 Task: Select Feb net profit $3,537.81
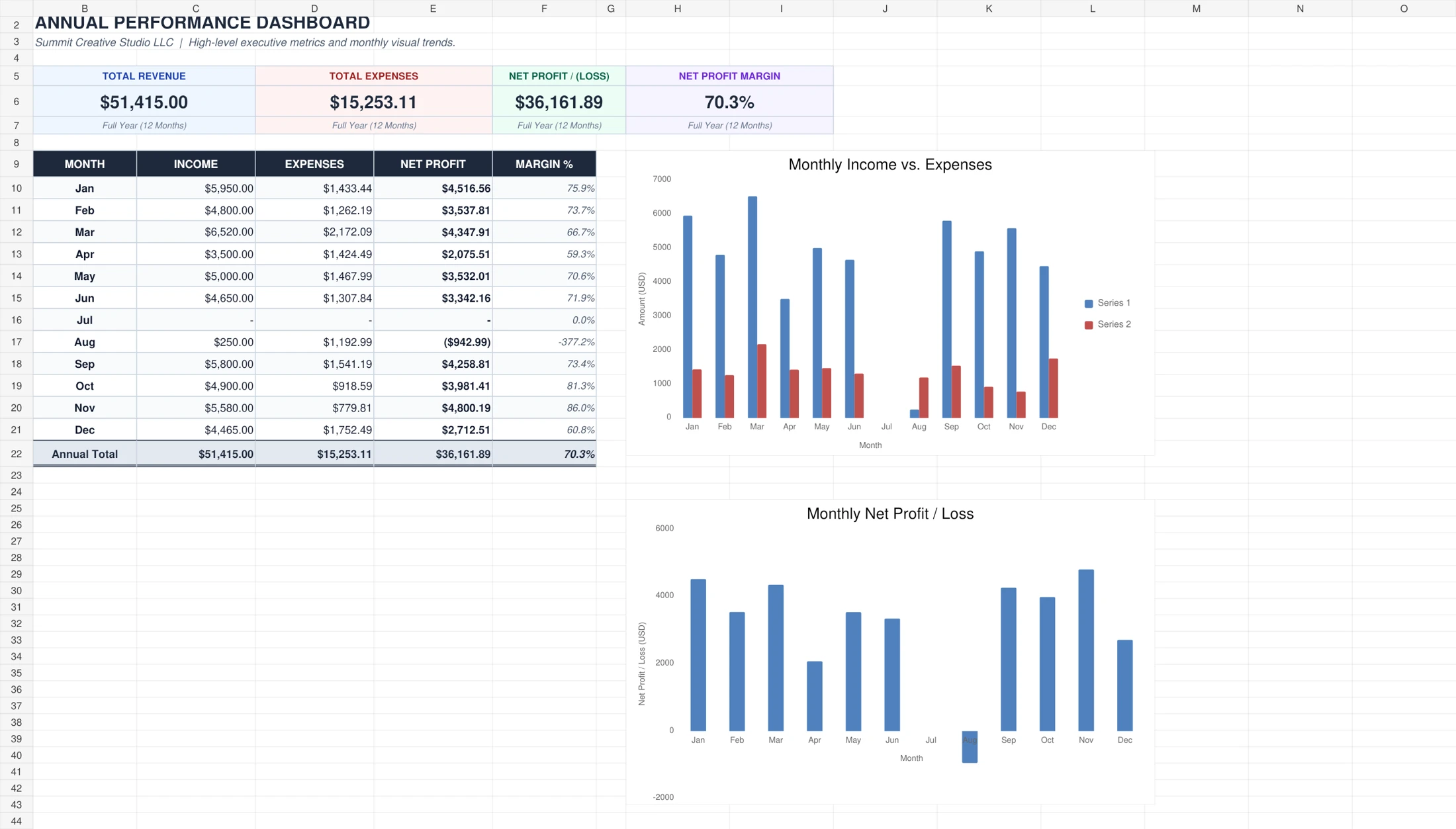(433, 210)
